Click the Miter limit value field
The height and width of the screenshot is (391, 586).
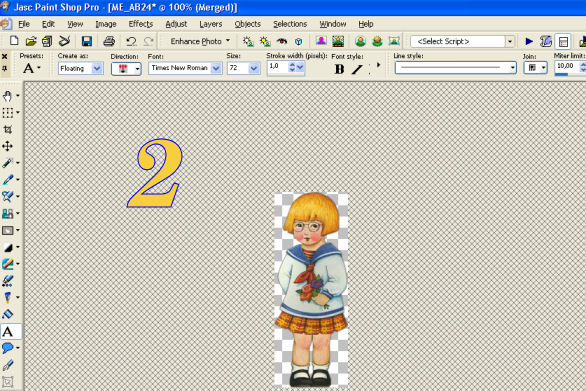point(567,67)
